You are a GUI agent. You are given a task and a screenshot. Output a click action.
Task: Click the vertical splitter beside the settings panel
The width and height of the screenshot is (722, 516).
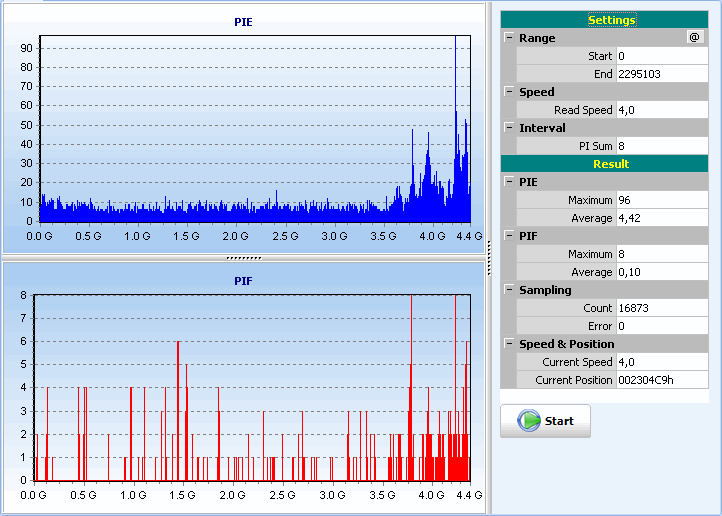click(489, 258)
